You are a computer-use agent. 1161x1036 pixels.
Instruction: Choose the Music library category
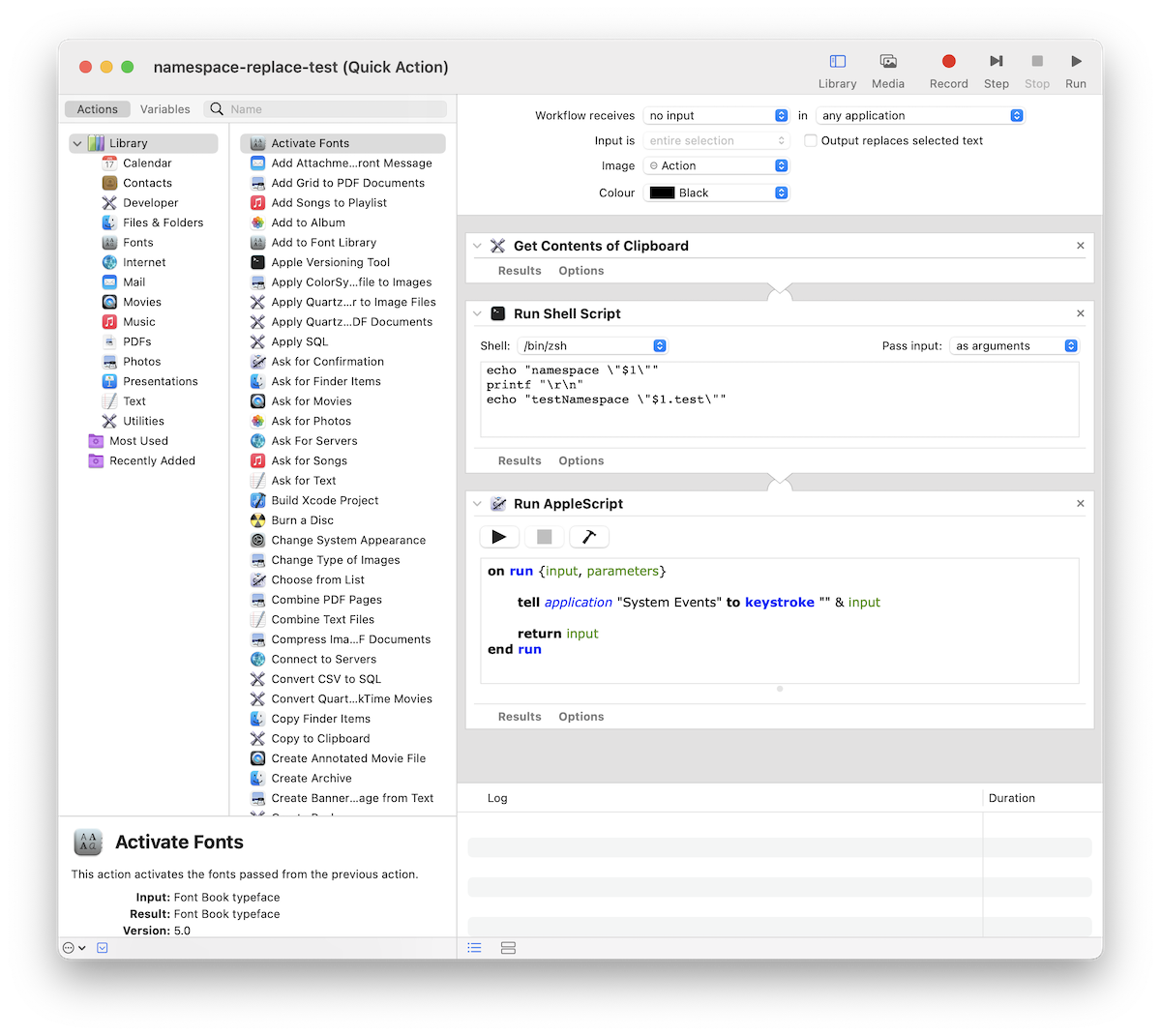point(138,322)
